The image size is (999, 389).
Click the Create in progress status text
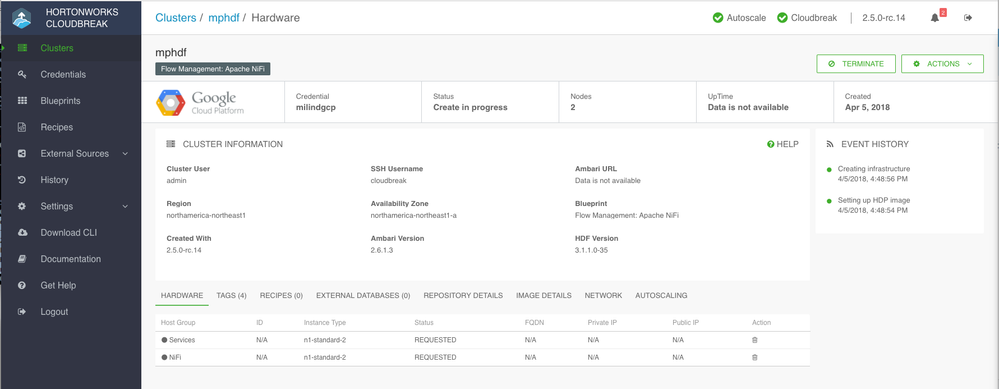click(470, 108)
